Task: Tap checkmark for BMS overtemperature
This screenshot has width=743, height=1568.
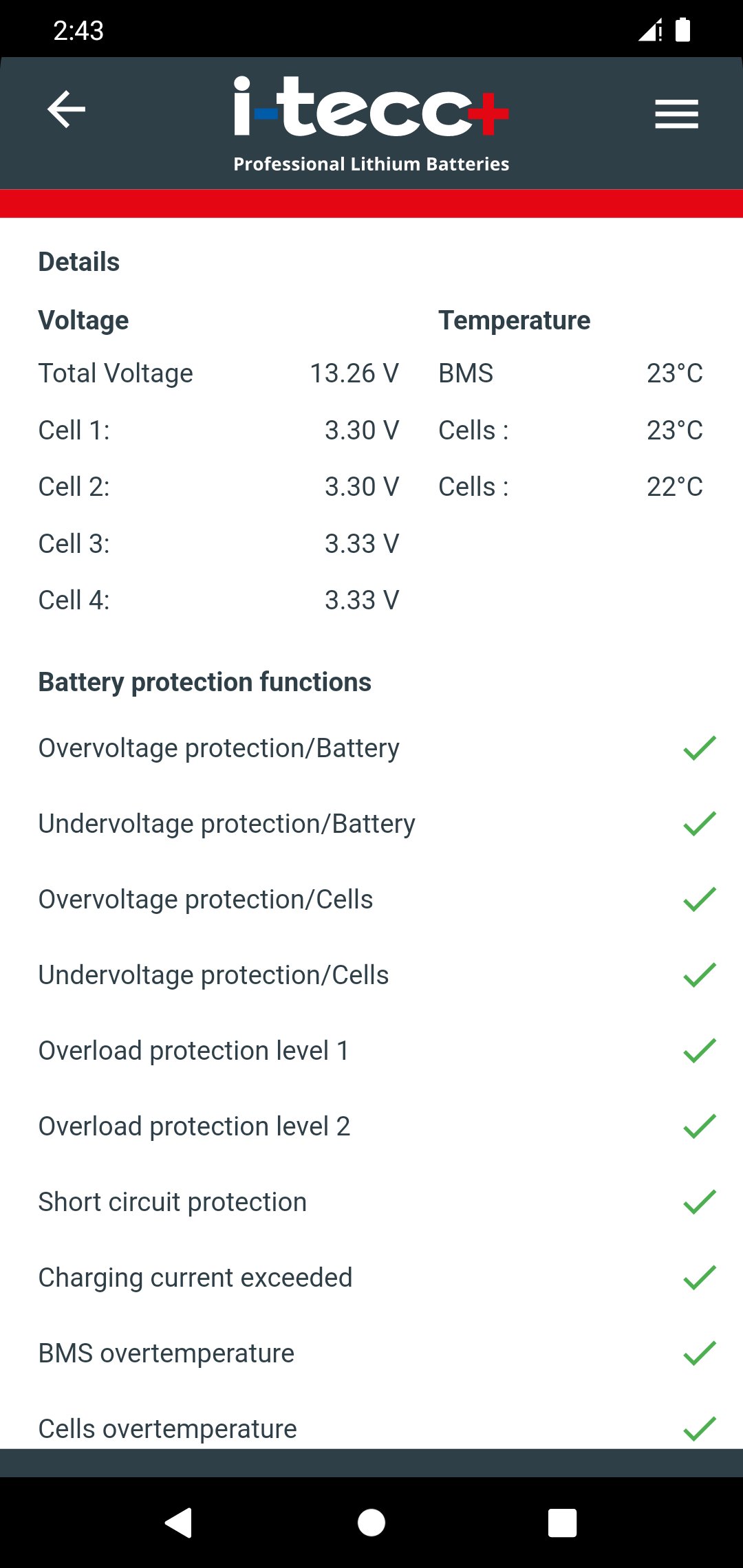Action: point(700,1353)
